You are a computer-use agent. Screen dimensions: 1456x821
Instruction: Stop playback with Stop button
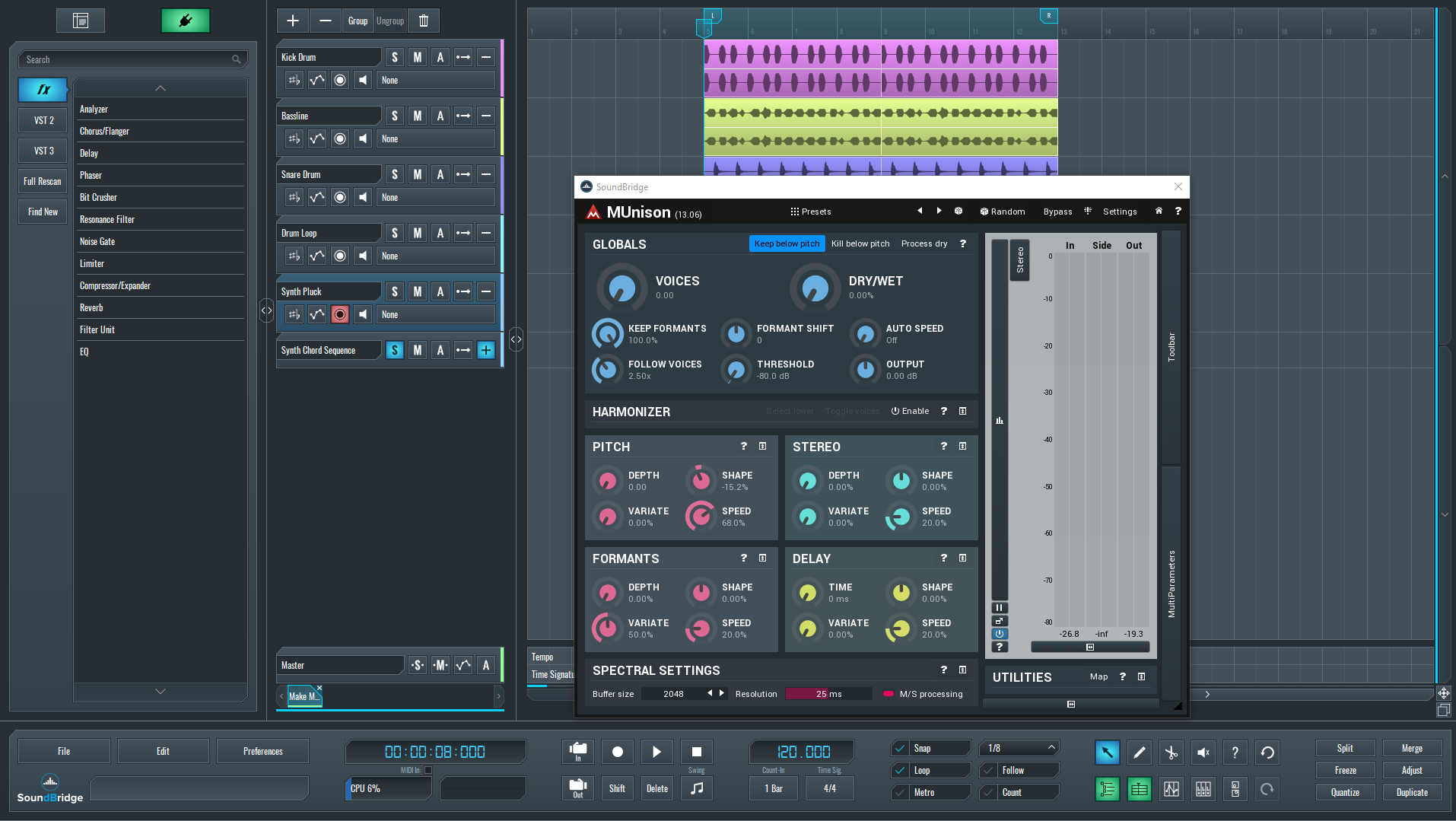point(696,752)
